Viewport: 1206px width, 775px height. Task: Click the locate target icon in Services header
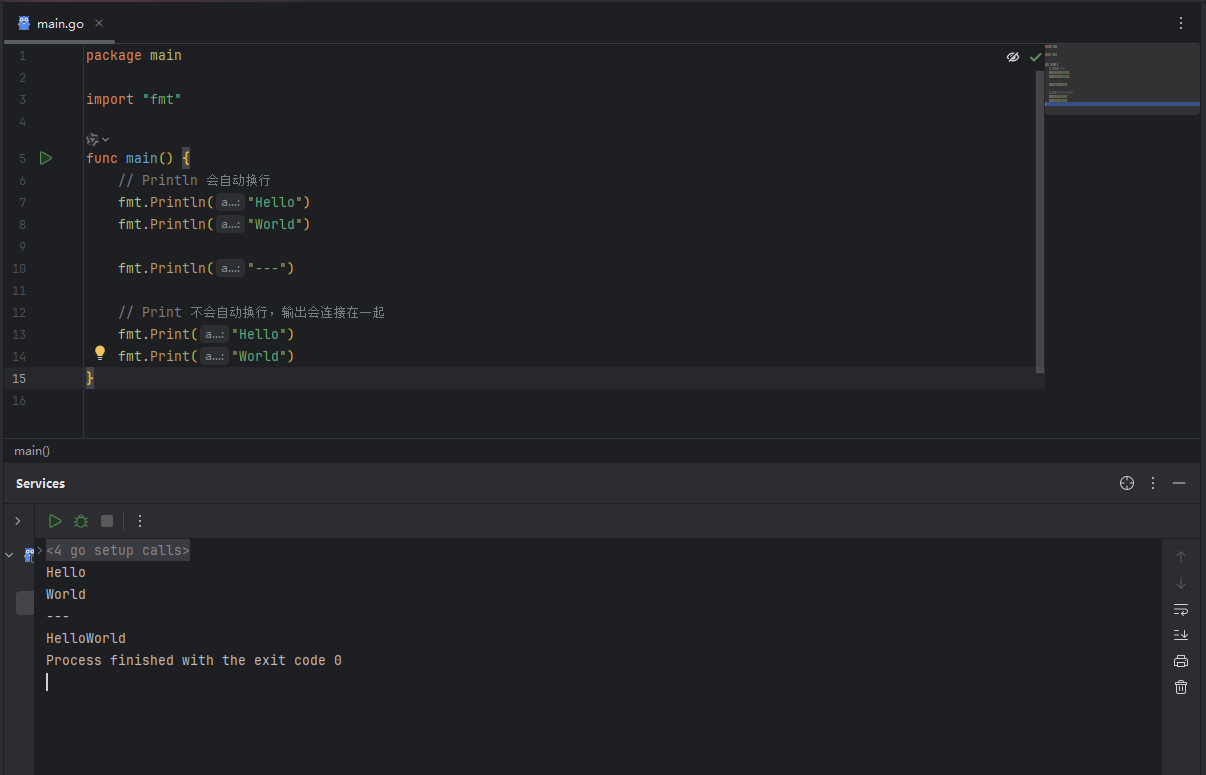point(1127,483)
